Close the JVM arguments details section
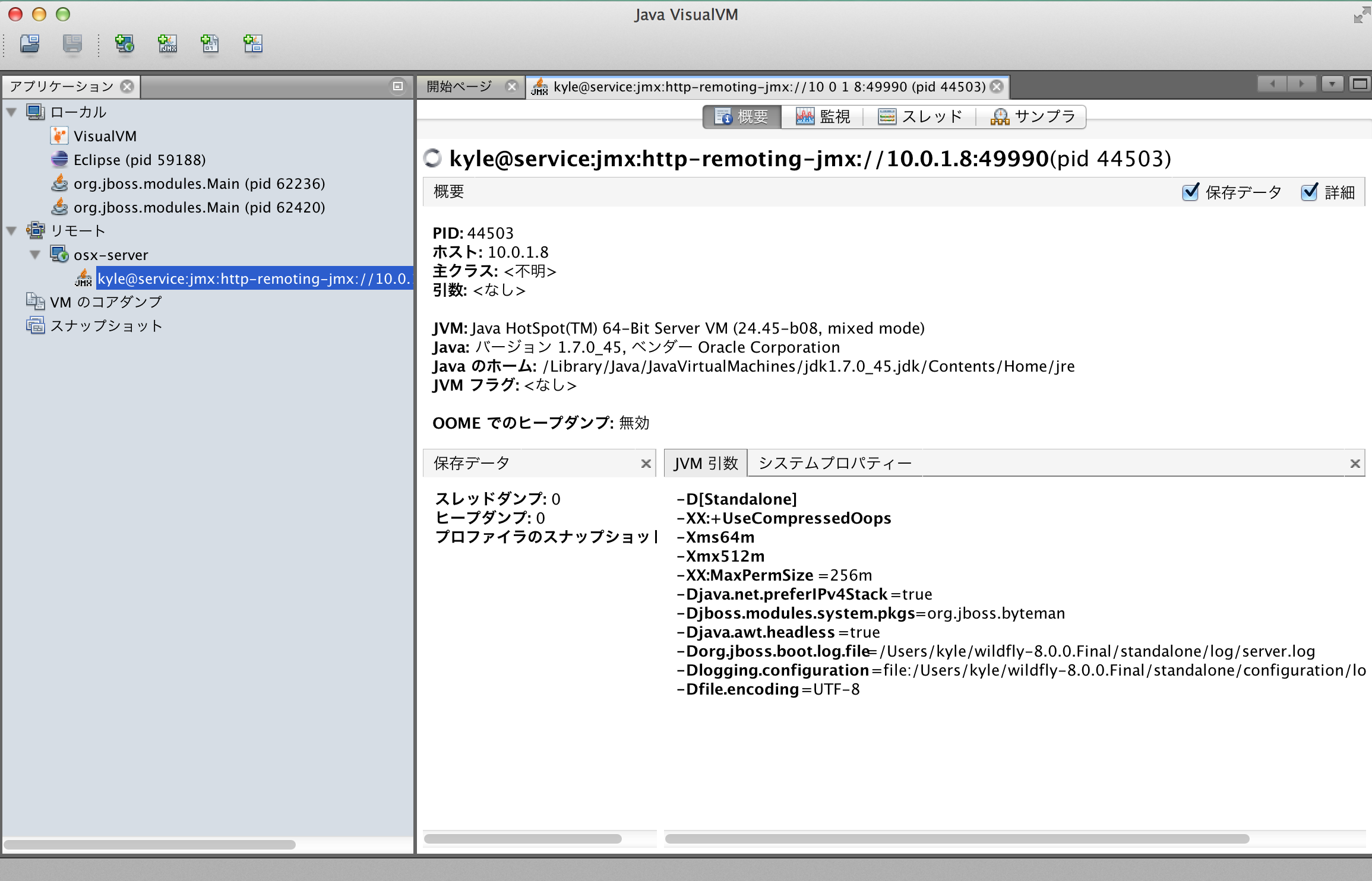Viewport: 1372px width, 881px height. click(x=1355, y=464)
